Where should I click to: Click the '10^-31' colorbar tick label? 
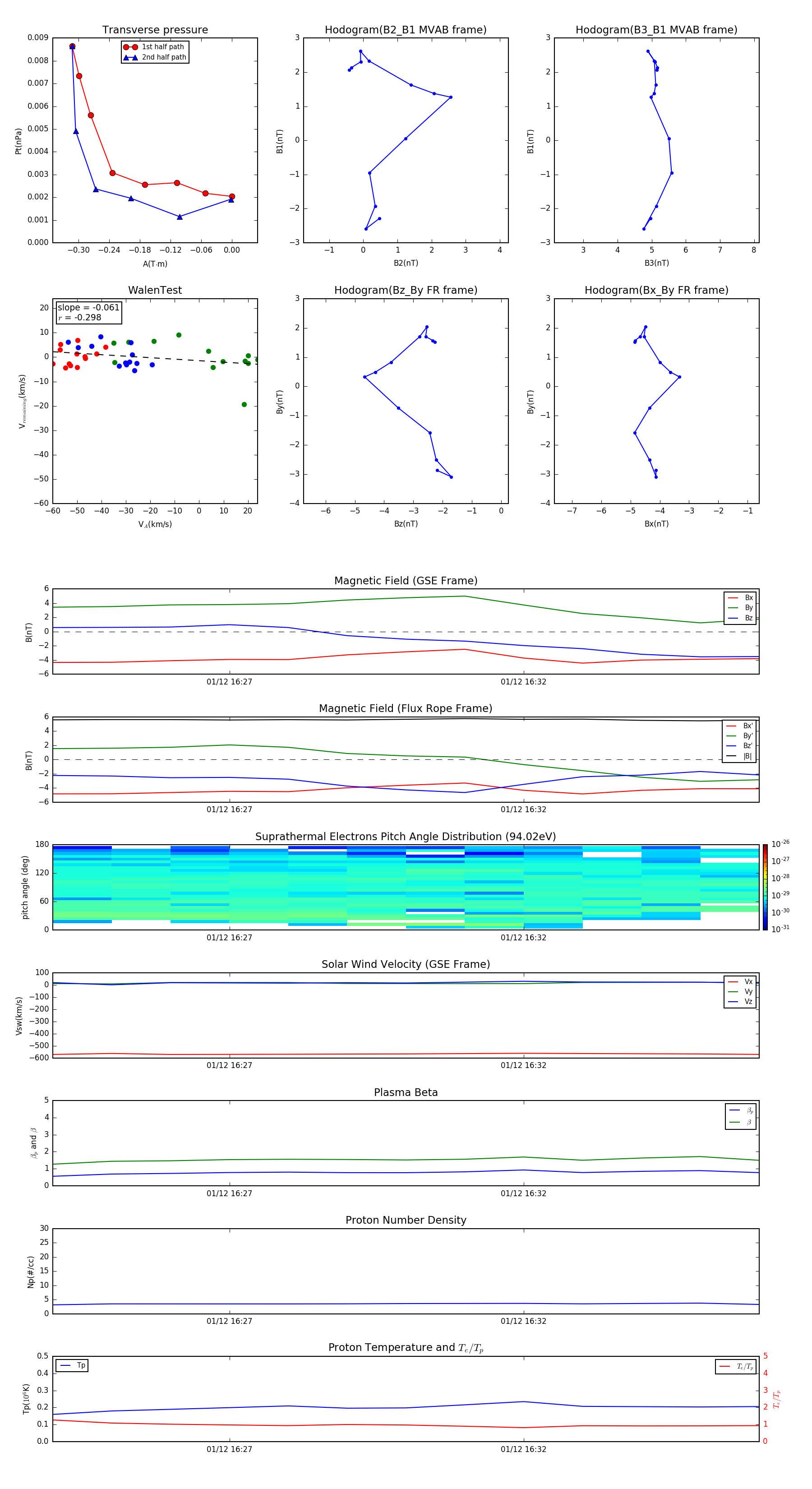[x=780, y=929]
